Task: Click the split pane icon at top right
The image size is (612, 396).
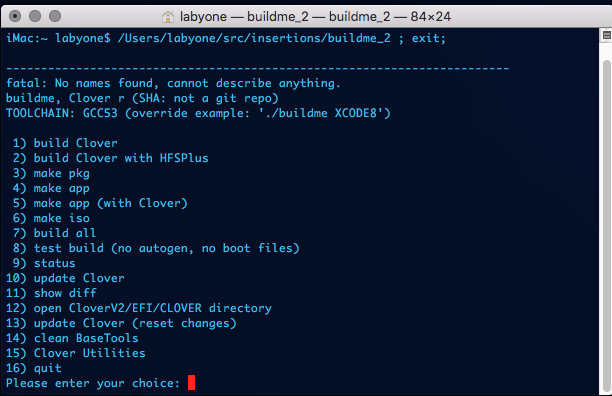Action: (606, 36)
